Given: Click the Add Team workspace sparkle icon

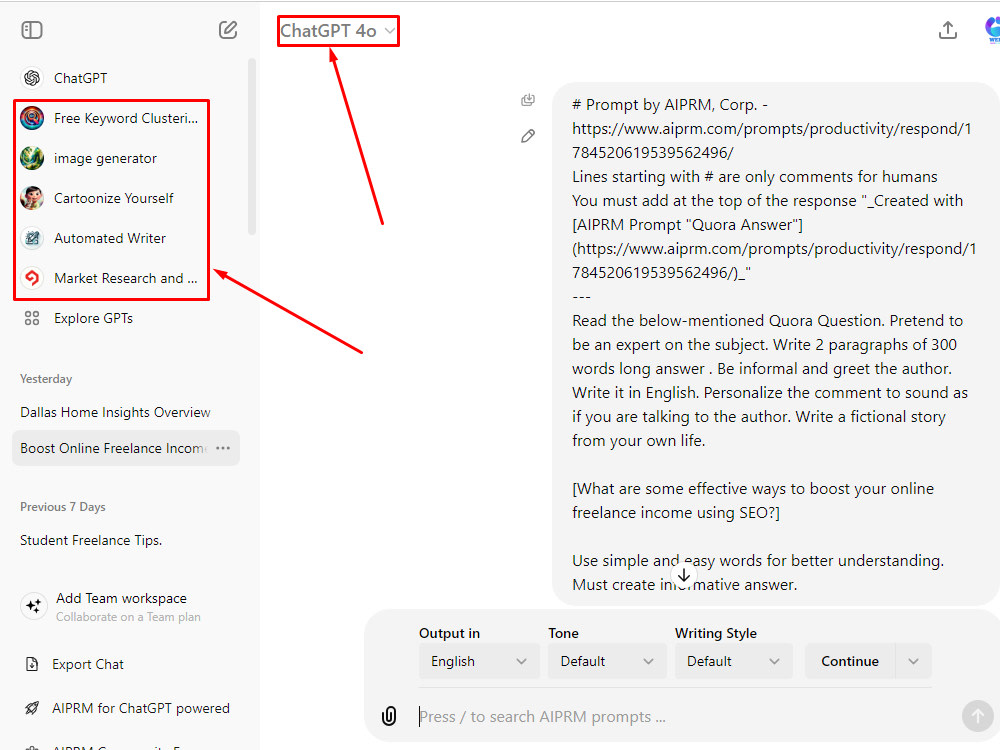Looking at the screenshot, I should point(33,606).
